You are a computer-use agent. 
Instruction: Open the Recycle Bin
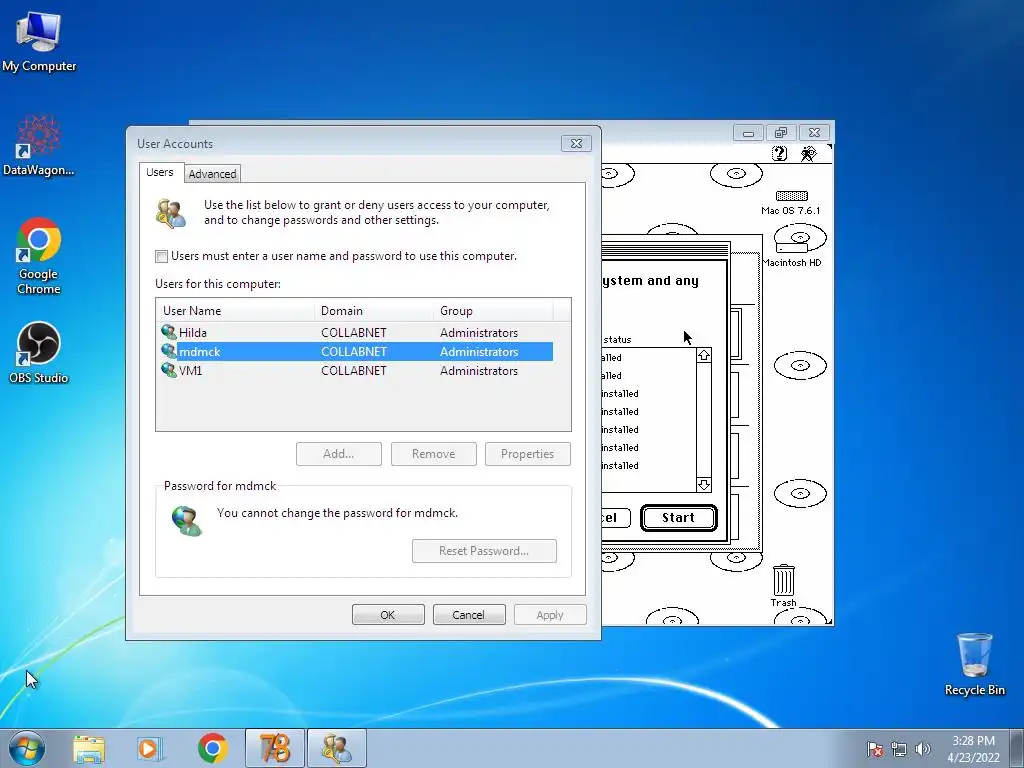click(x=974, y=664)
